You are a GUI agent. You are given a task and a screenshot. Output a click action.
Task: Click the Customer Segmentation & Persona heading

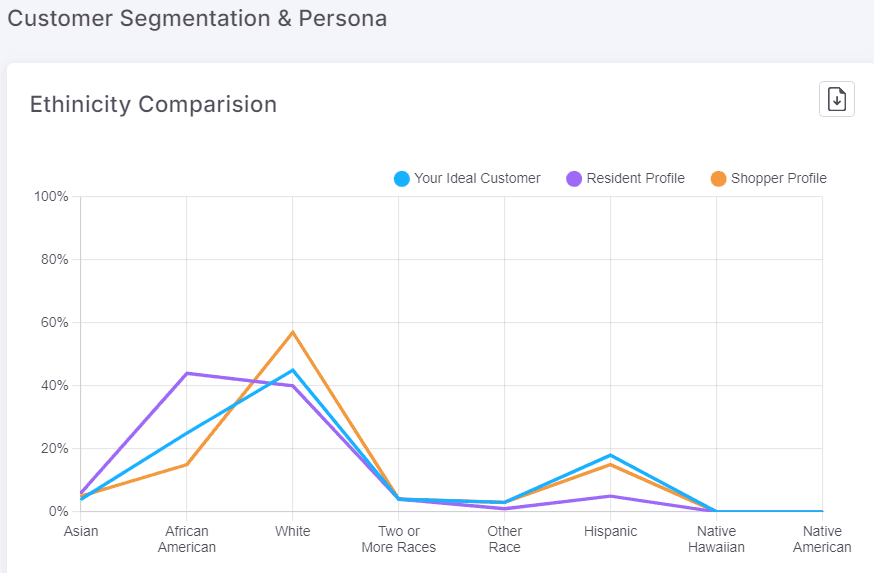197,18
